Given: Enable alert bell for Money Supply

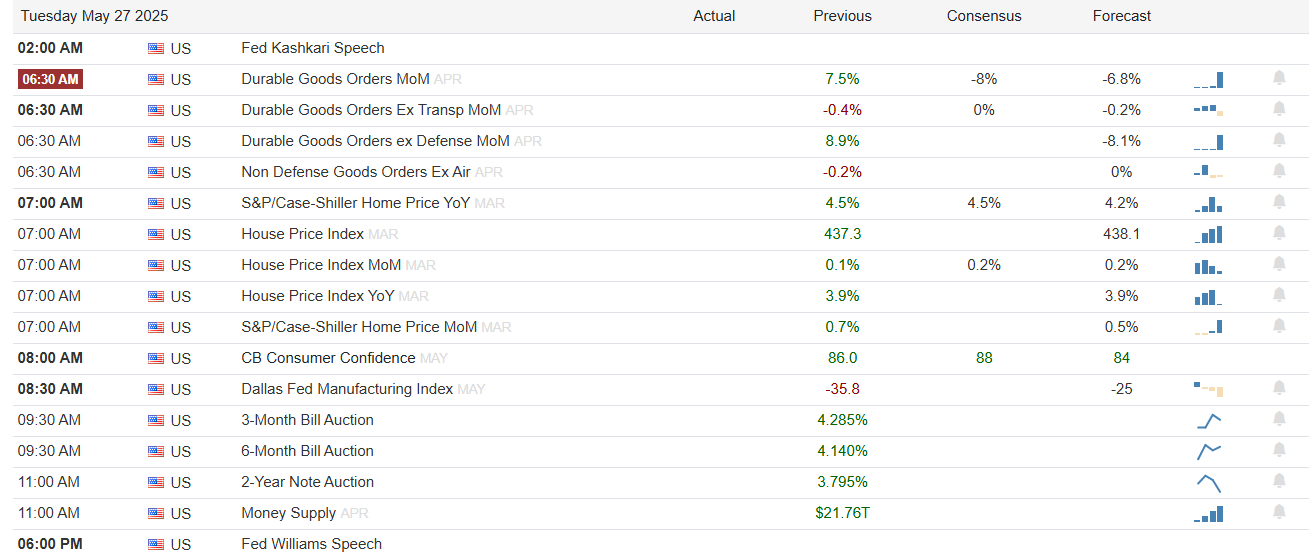Looking at the screenshot, I should click(x=1278, y=512).
